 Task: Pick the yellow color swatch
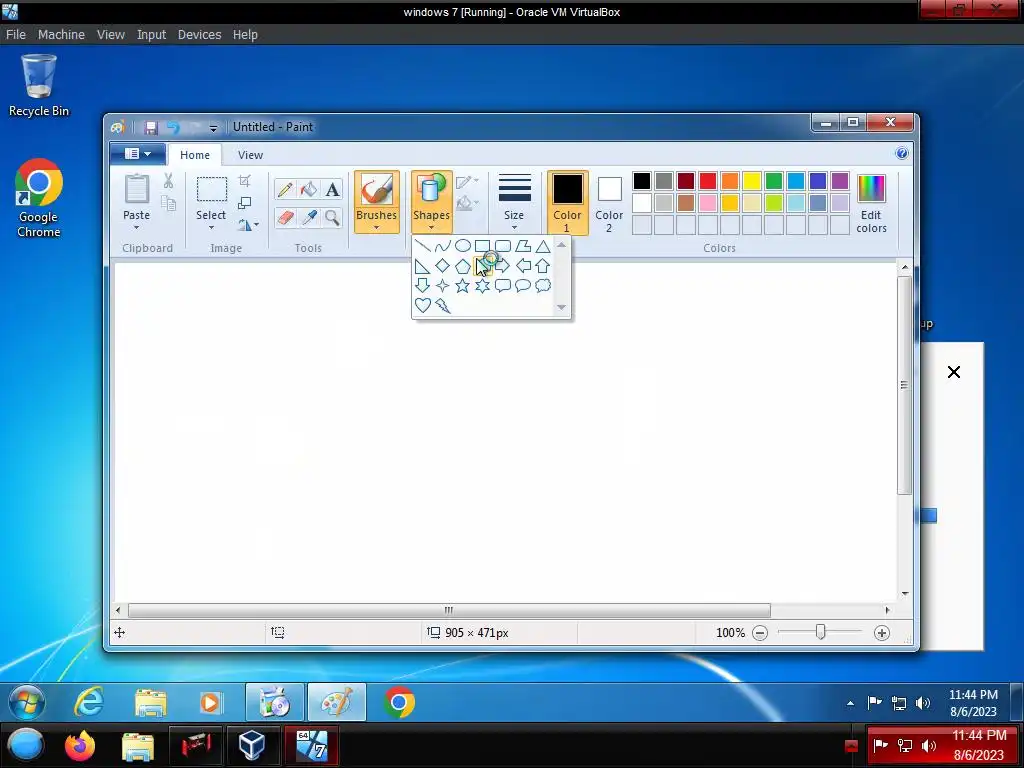point(752,181)
